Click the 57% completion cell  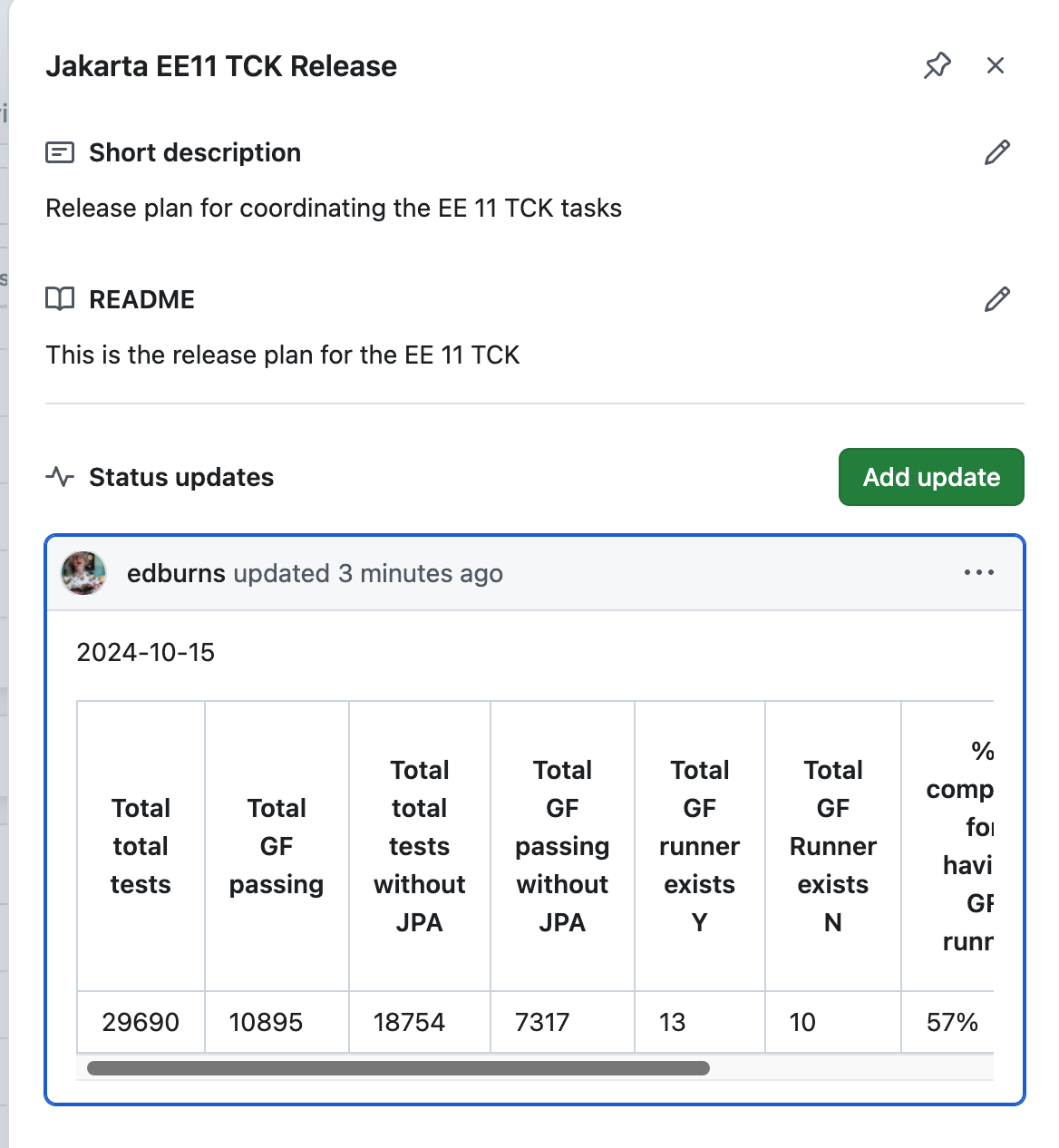point(952,1022)
